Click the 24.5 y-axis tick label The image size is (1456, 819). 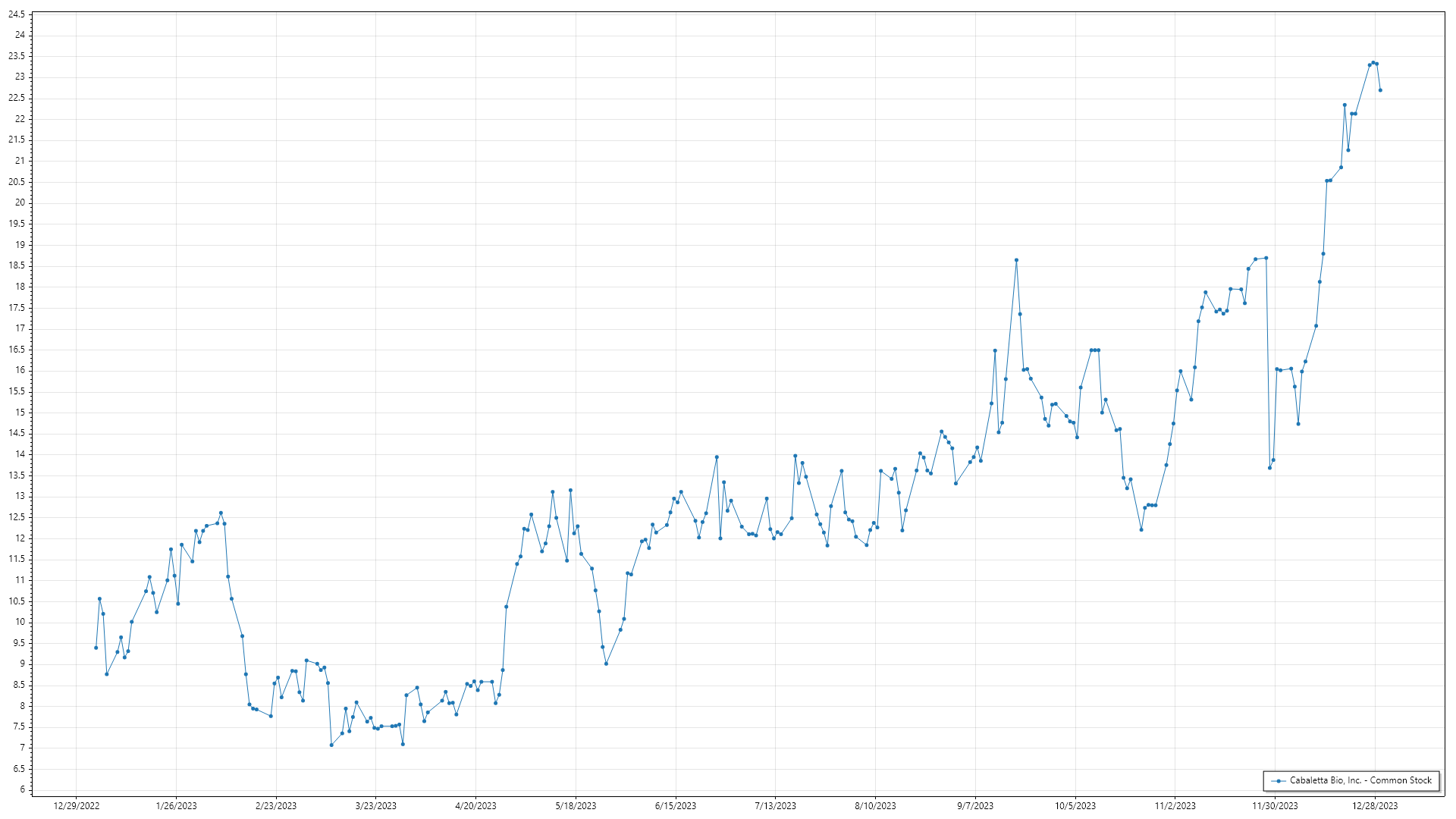[x=17, y=14]
